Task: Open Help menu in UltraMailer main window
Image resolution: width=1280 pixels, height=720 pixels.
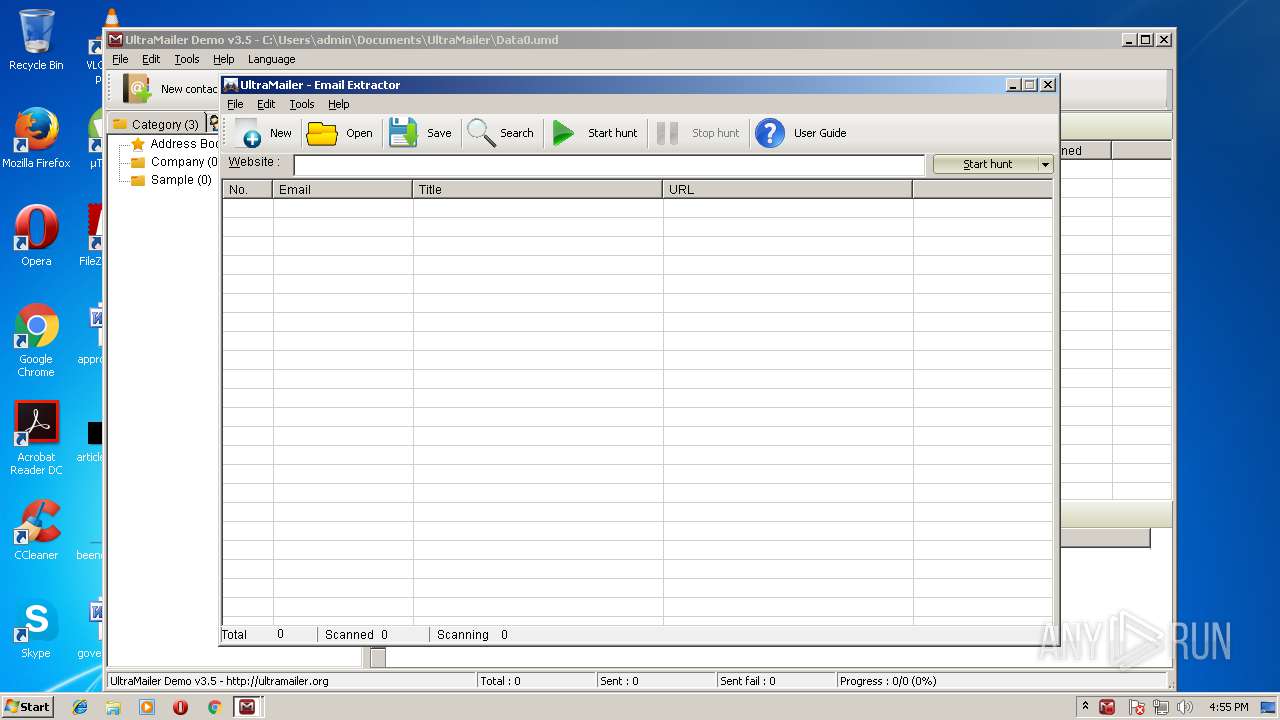Action: pos(223,59)
